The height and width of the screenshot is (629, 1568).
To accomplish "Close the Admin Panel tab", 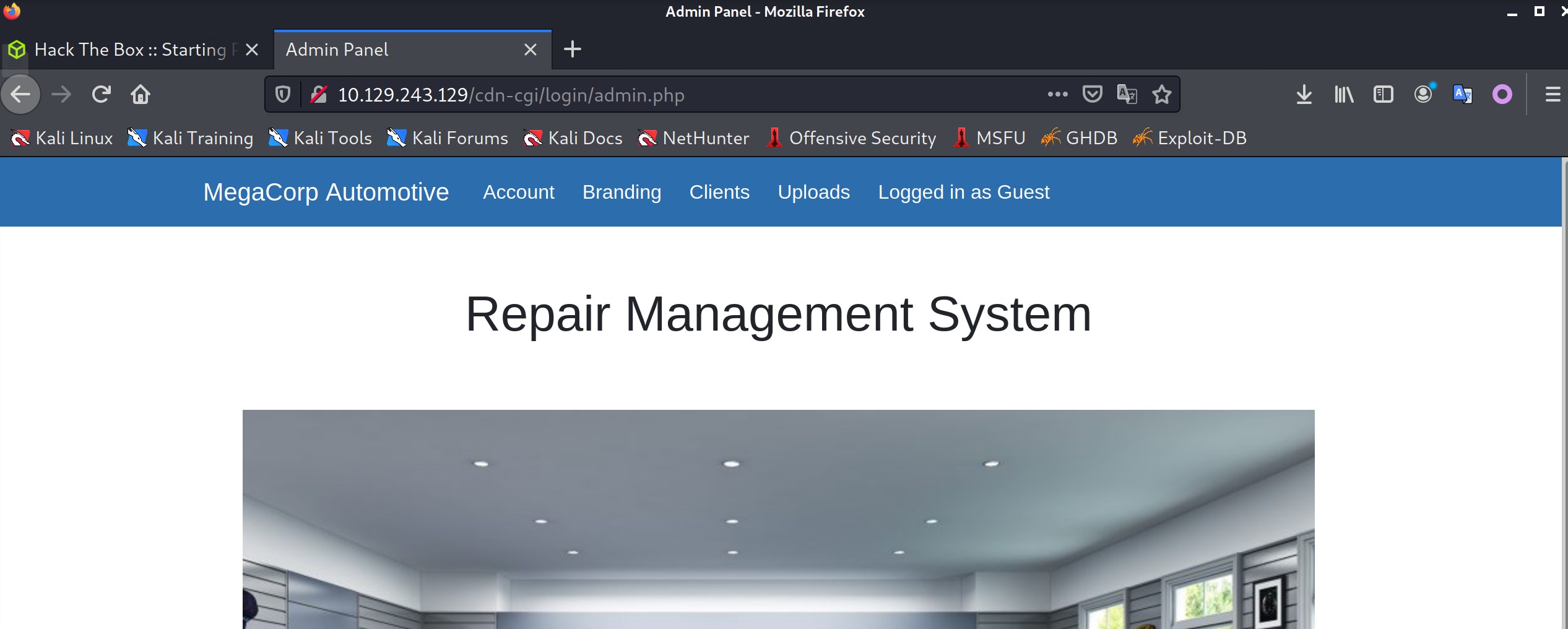I will coord(531,50).
